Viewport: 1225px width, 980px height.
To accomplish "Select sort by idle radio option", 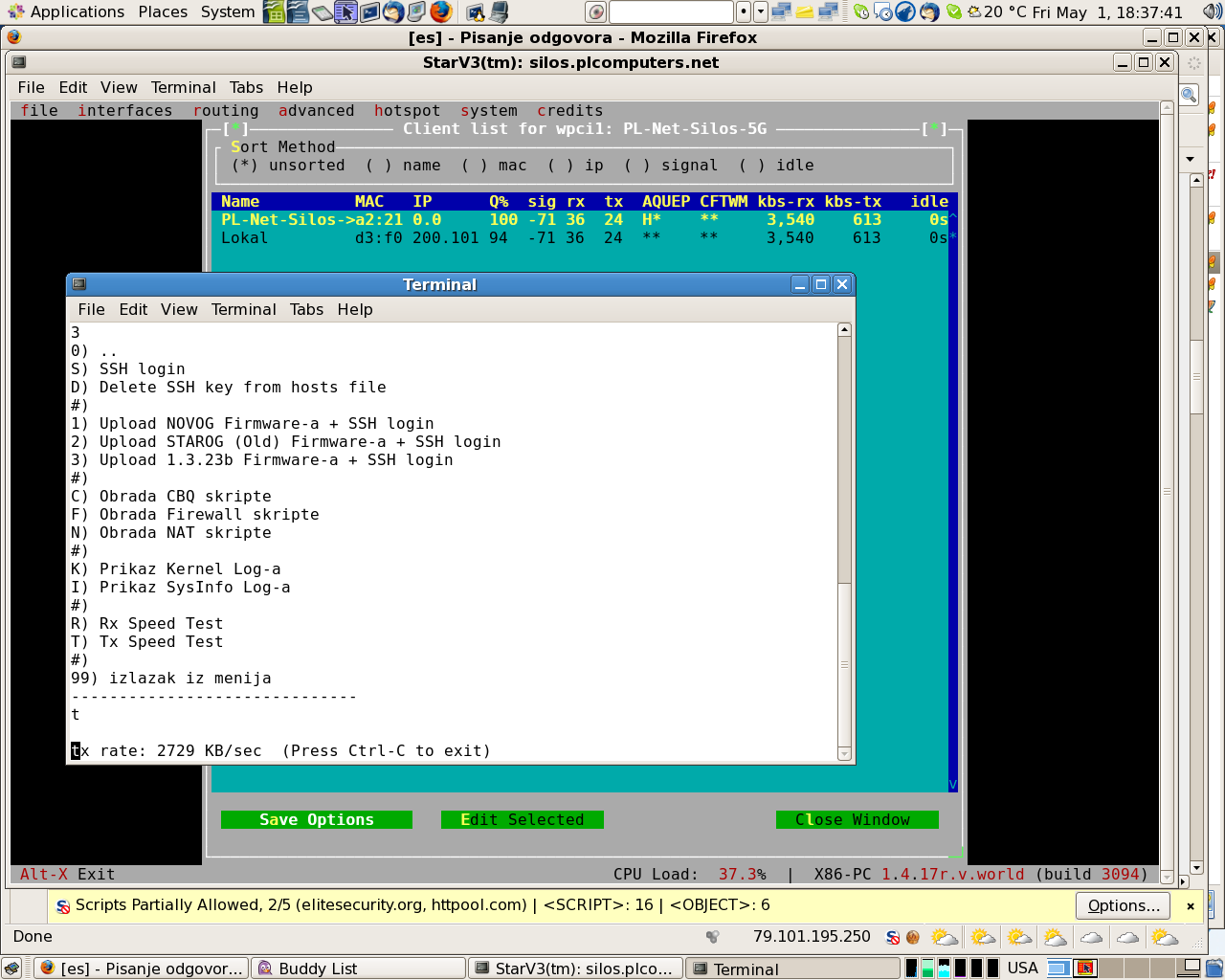I will pos(776,166).
